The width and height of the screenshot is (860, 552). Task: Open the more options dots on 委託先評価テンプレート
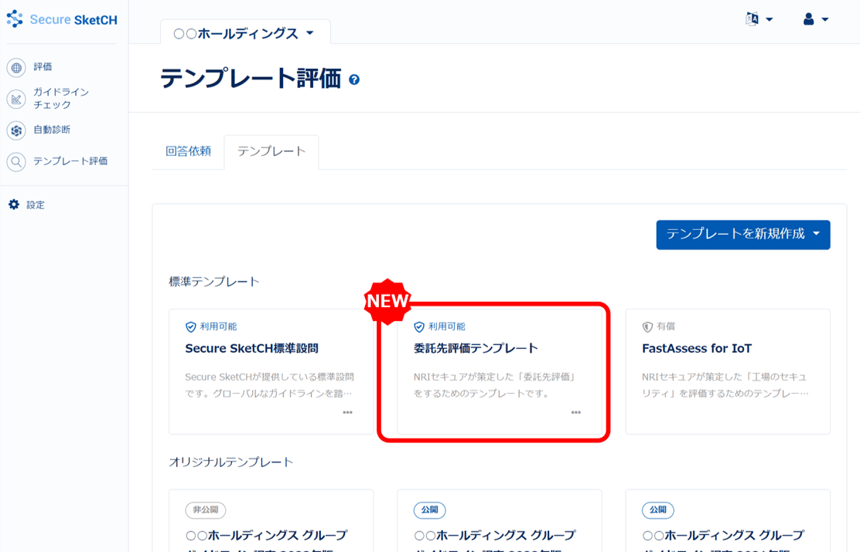(576, 412)
